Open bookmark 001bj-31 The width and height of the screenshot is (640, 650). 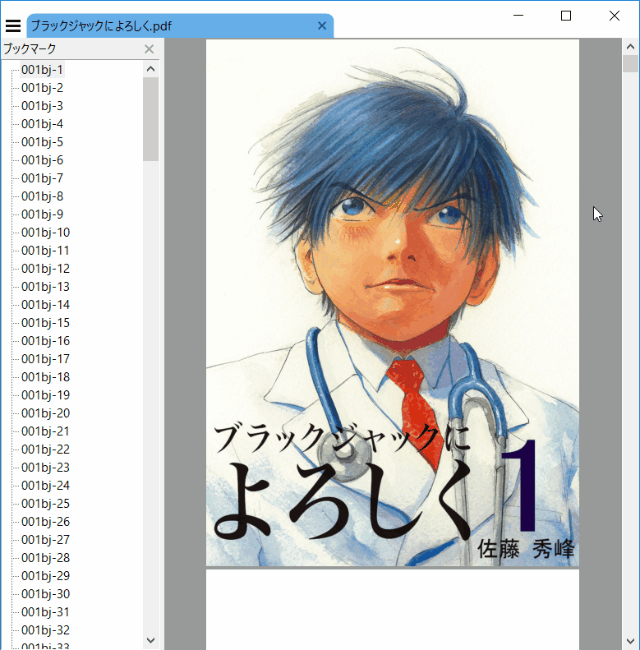pyautogui.click(x=45, y=612)
